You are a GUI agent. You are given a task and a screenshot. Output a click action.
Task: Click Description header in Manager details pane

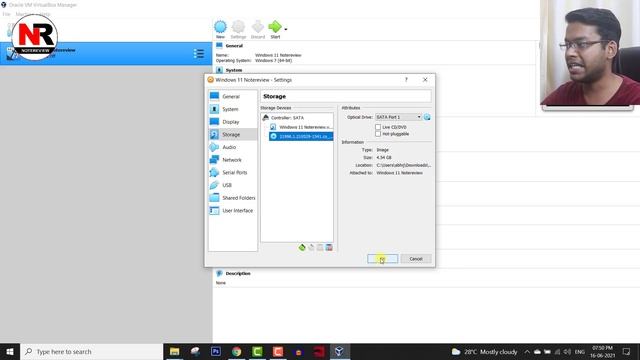(x=238, y=273)
